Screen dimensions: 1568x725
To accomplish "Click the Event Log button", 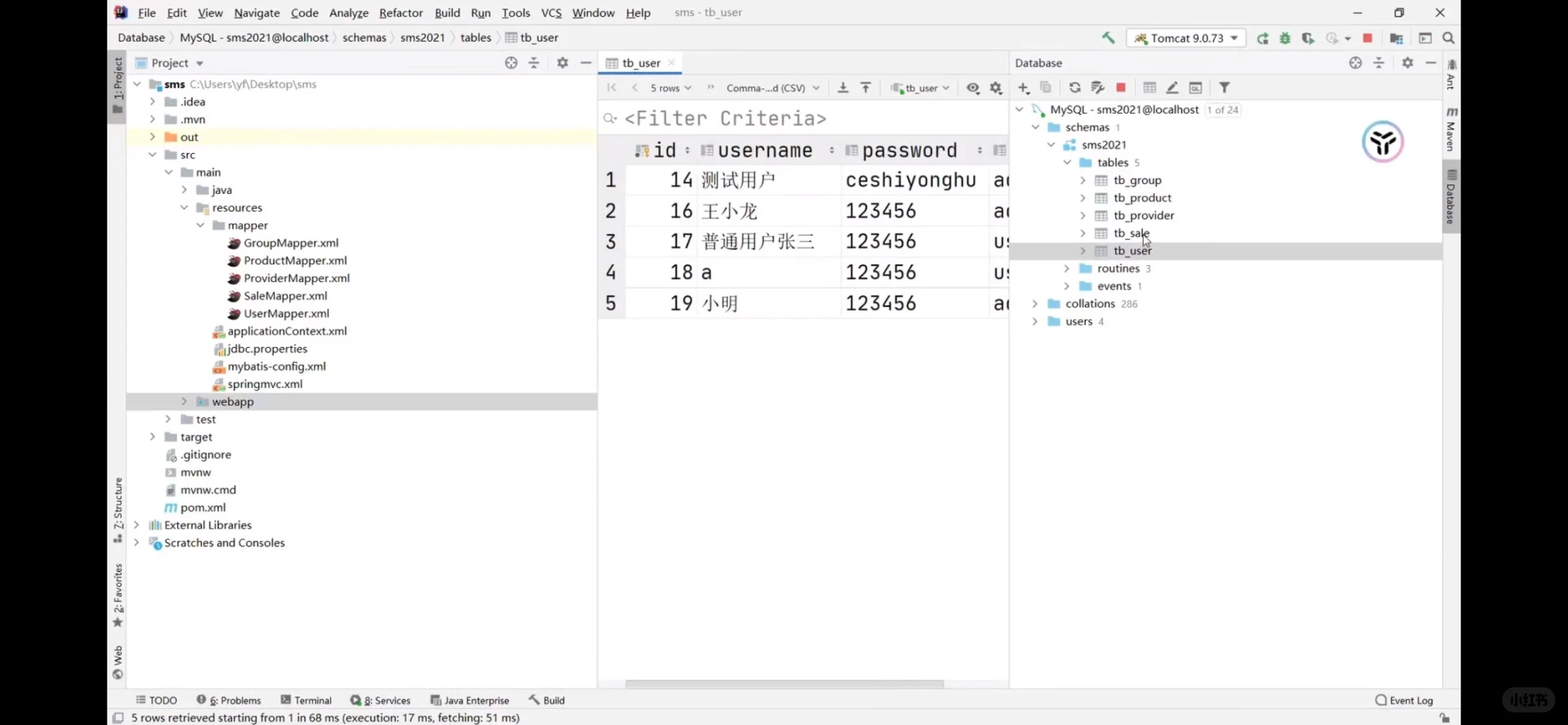I will pos(1404,700).
